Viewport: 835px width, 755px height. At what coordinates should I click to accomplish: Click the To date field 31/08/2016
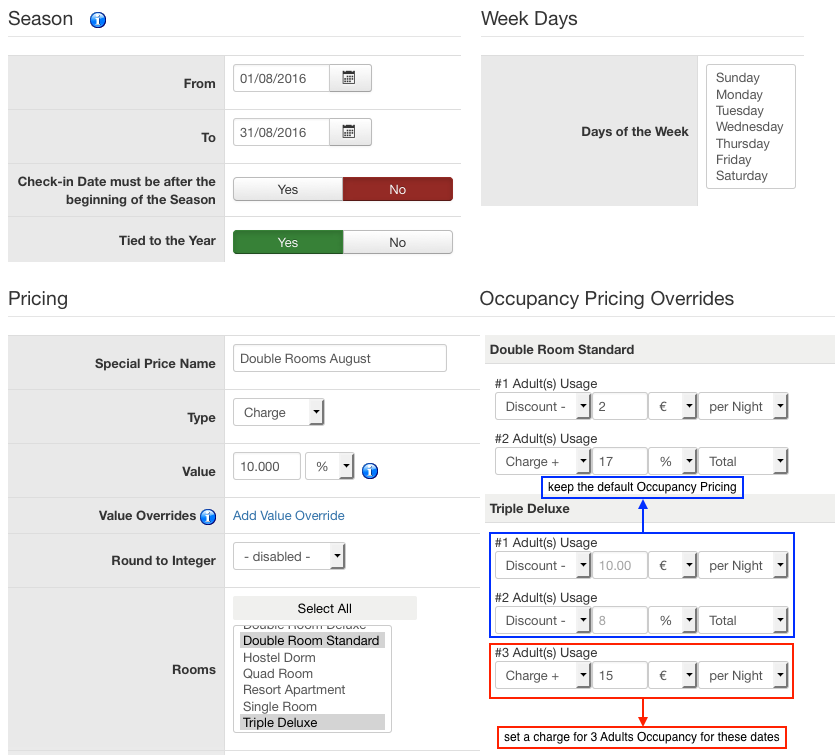pyautogui.click(x=281, y=132)
